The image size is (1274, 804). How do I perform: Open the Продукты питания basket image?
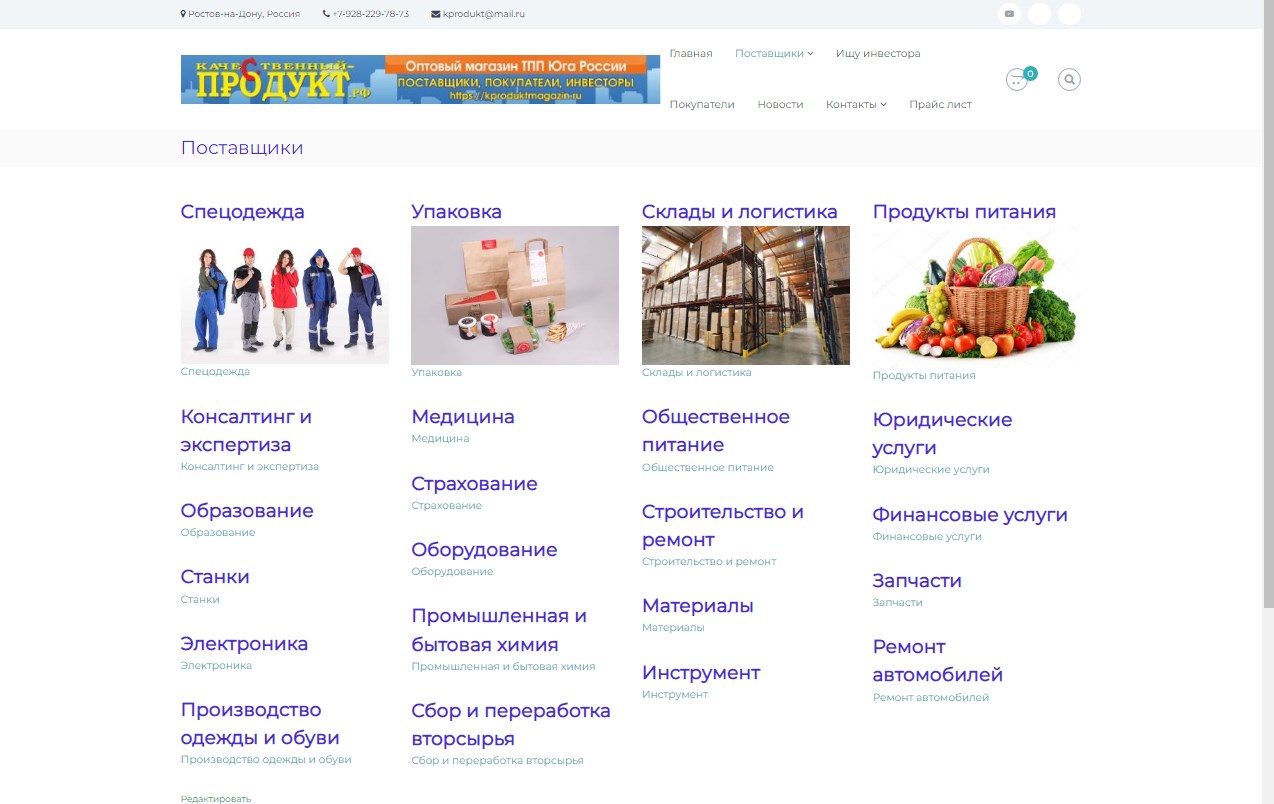(x=976, y=296)
